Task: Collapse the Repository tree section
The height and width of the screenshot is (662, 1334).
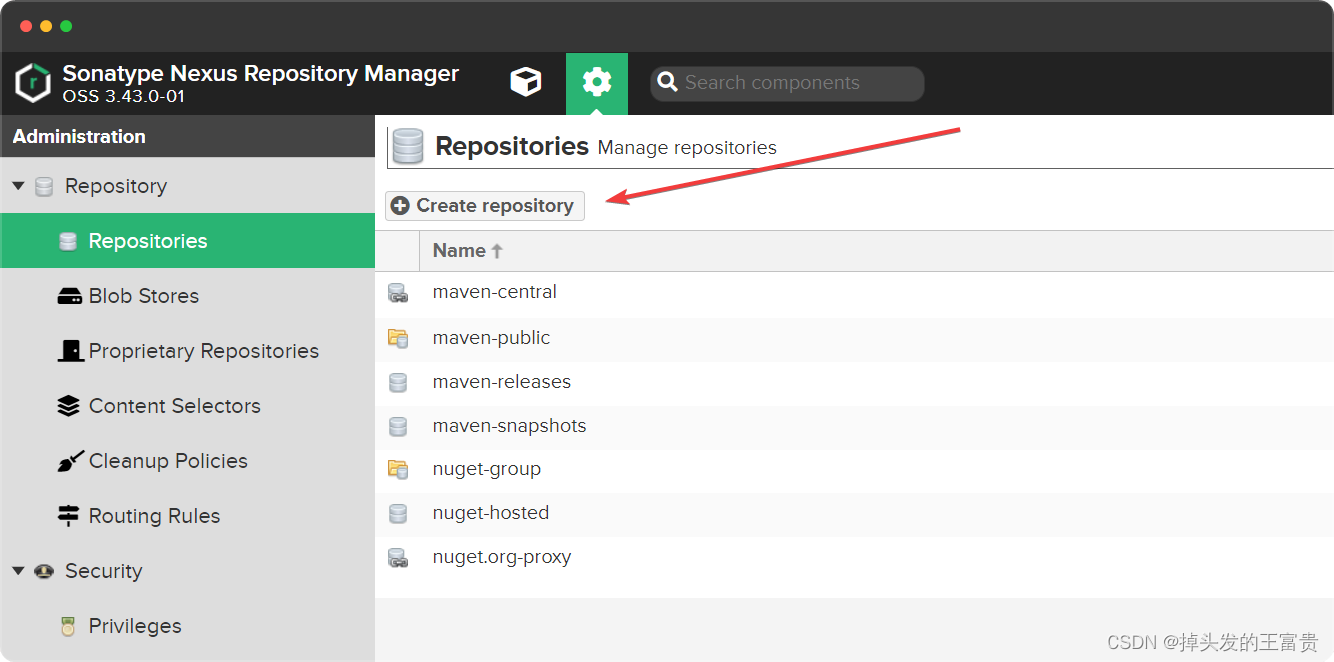Action: pos(19,186)
